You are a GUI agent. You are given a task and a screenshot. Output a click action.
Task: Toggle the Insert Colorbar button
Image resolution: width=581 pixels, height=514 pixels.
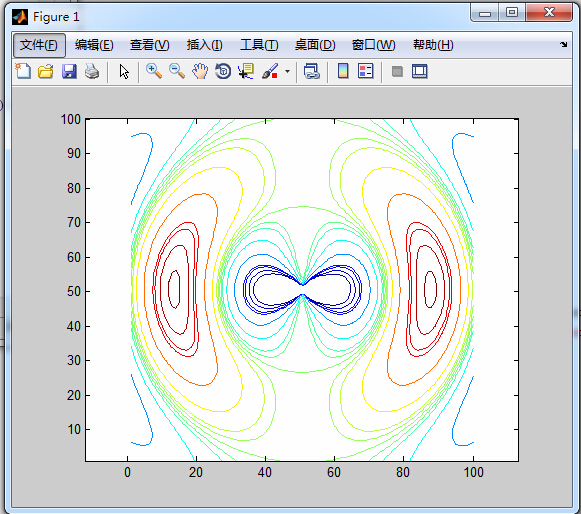(x=343, y=71)
